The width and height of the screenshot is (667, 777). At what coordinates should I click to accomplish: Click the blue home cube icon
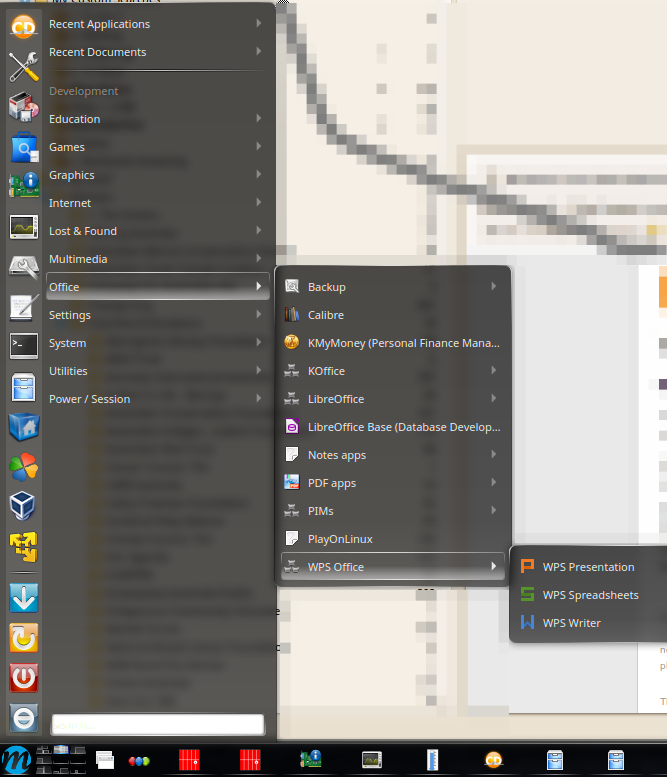(x=24, y=427)
